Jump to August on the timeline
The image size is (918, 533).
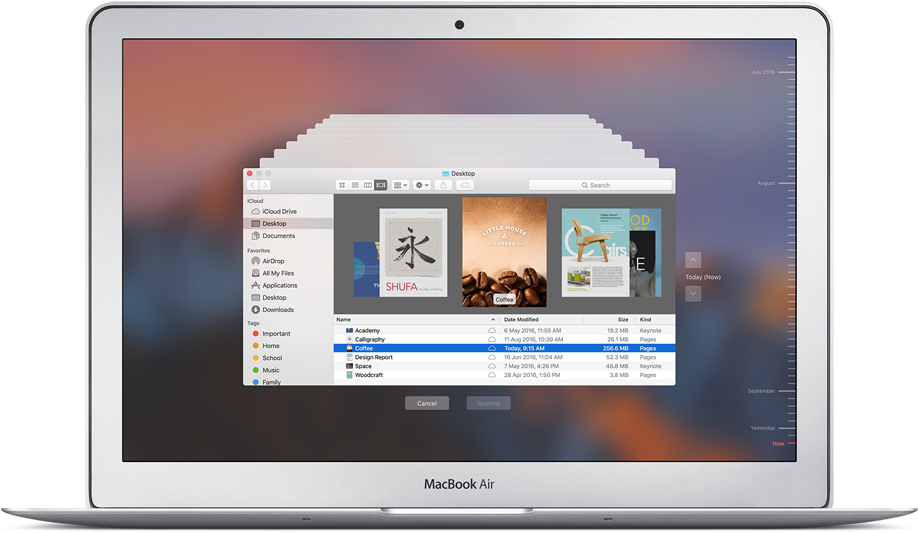tap(766, 183)
